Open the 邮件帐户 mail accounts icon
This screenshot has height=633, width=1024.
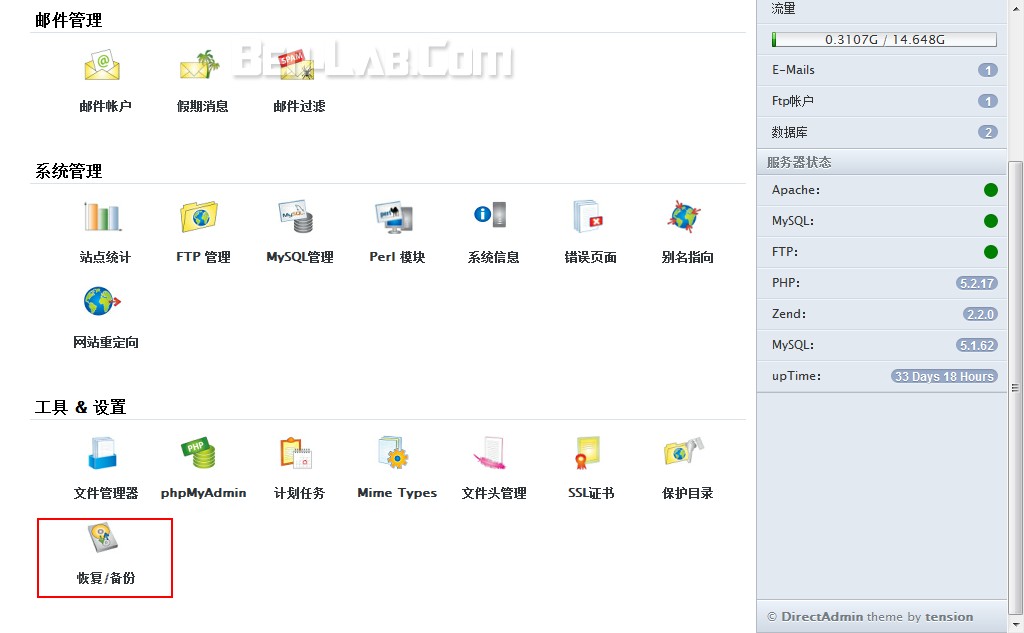point(103,65)
